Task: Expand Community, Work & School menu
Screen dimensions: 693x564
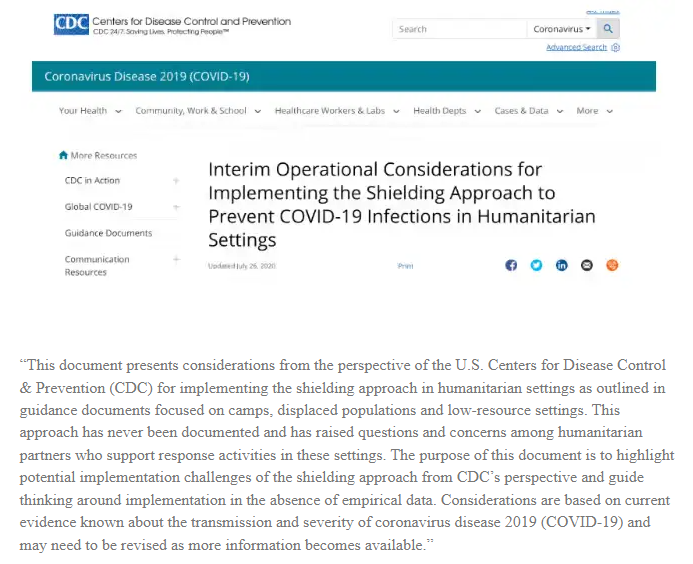Action: (198, 111)
